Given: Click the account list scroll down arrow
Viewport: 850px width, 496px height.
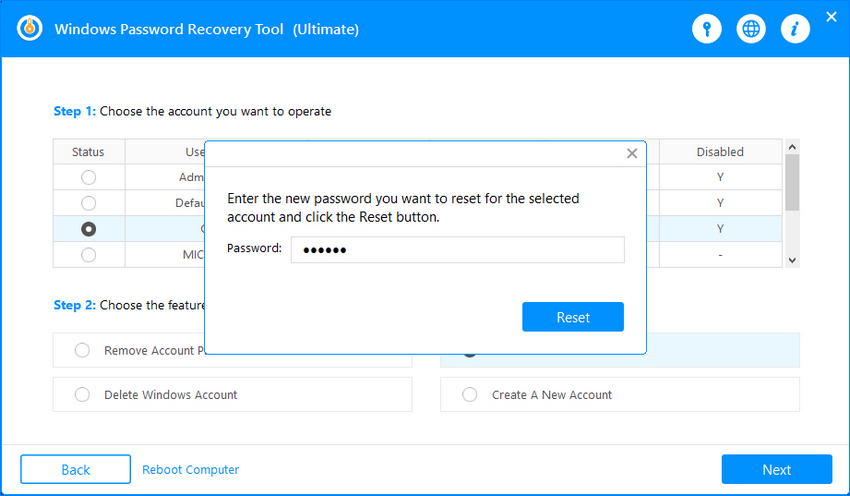Looking at the screenshot, I should coord(792,260).
